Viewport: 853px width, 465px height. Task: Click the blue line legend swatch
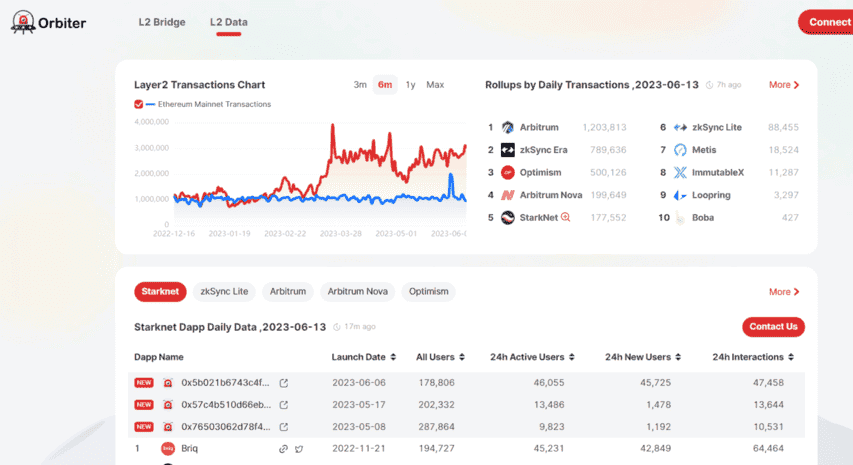pyautogui.click(x=151, y=104)
